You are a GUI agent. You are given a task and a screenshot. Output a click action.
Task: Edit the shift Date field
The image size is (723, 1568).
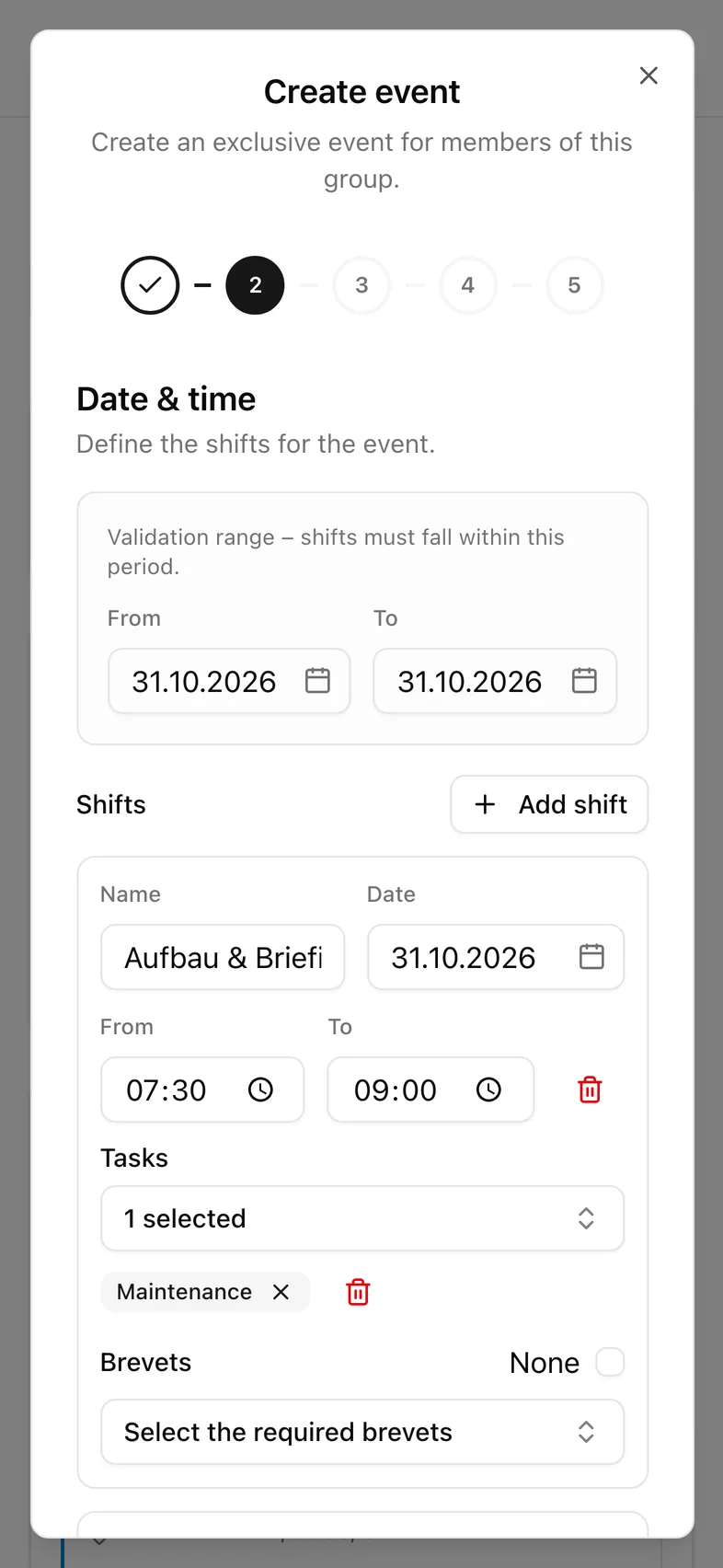(496, 957)
